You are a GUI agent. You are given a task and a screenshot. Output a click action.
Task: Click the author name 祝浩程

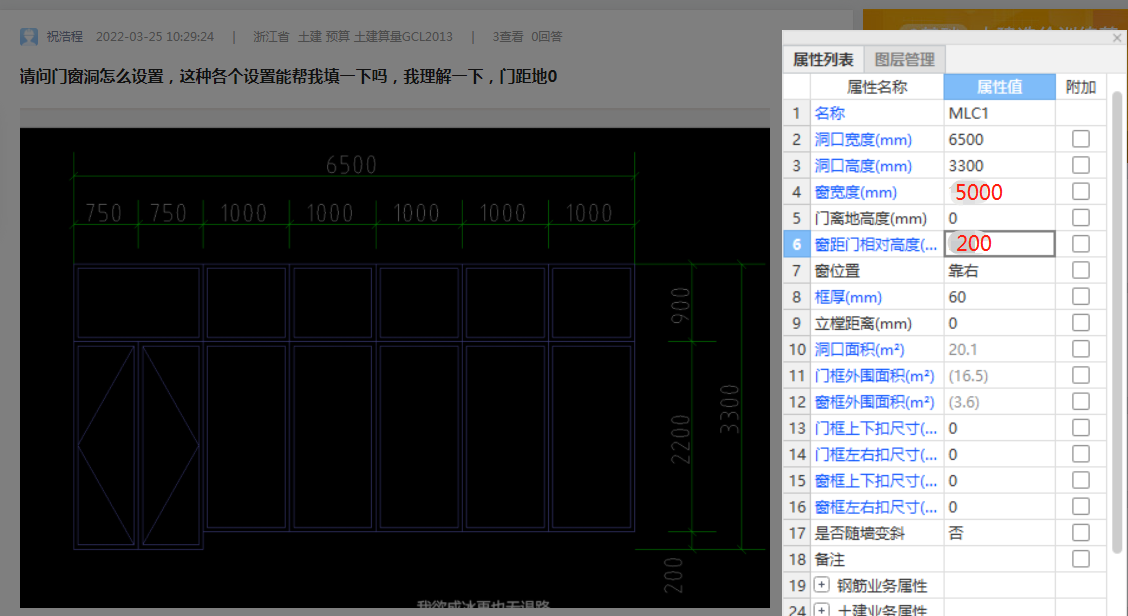pos(65,37)
